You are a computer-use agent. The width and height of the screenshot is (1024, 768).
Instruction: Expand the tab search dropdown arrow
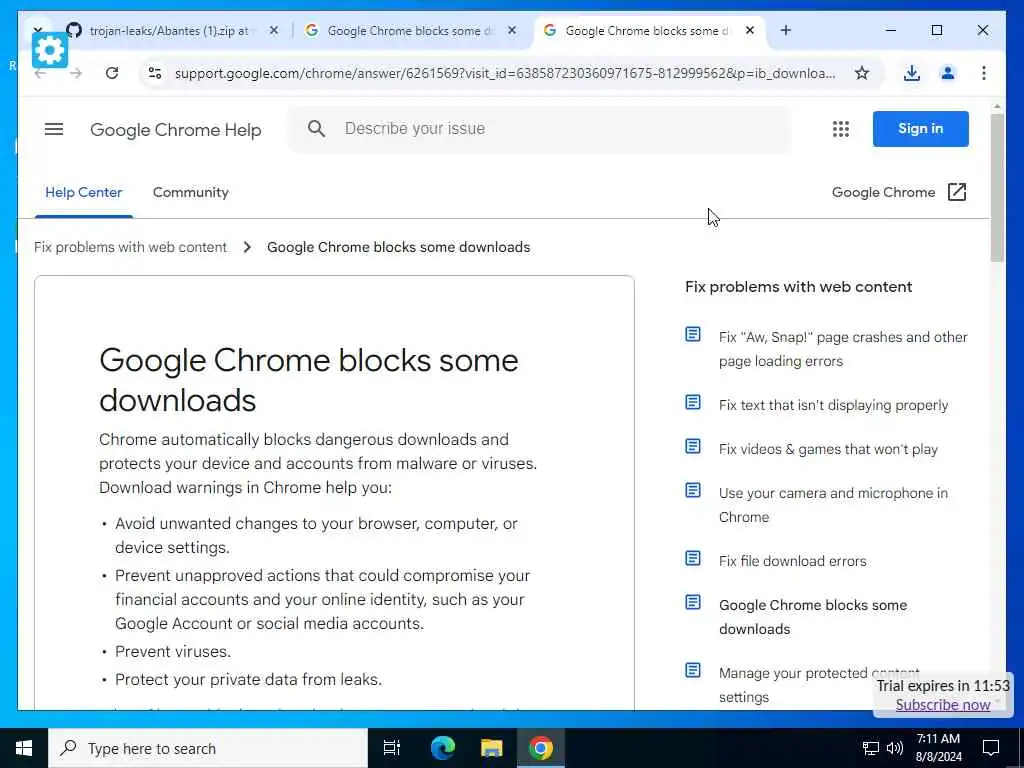37,30
